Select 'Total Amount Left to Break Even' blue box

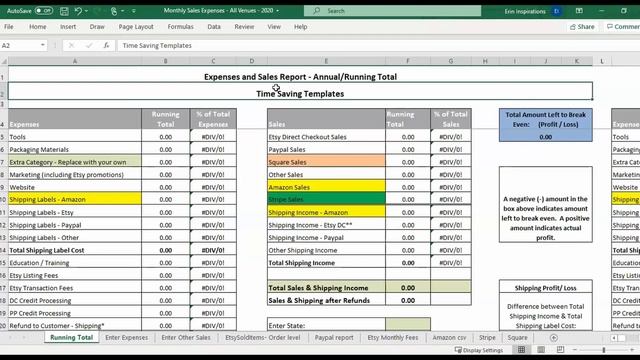tap(545, 125)
